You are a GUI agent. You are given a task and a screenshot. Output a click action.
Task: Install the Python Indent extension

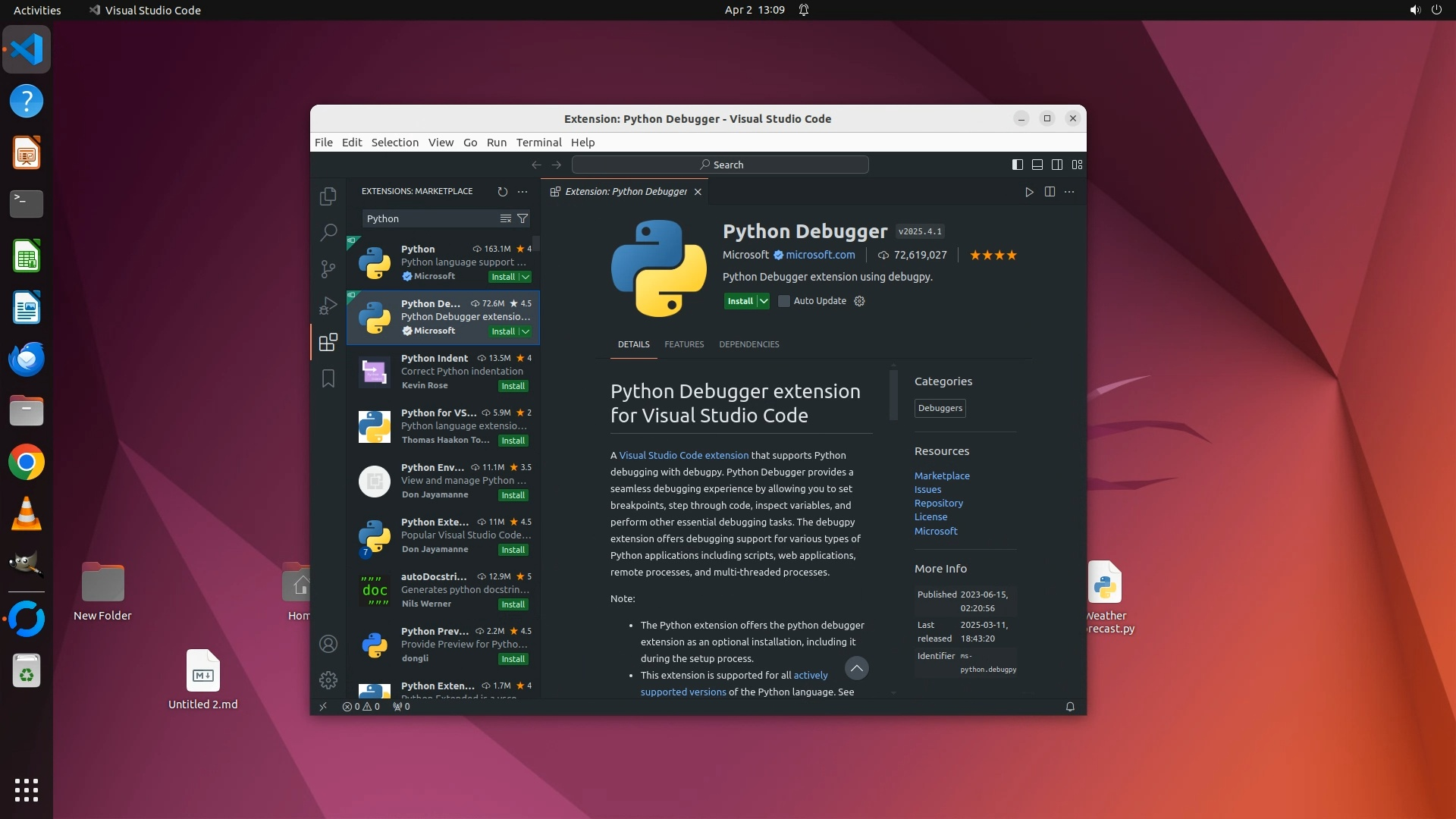[513, 386]
